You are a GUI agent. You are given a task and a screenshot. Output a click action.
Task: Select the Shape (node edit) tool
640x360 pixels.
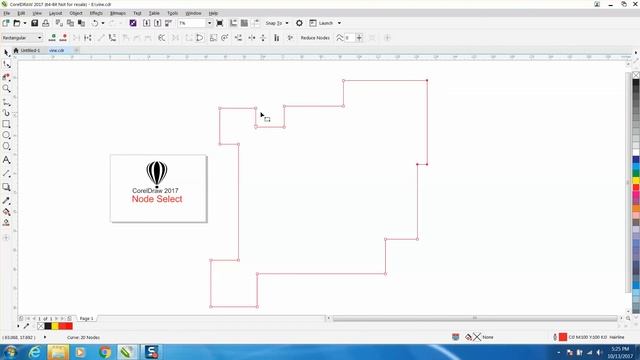6,64
